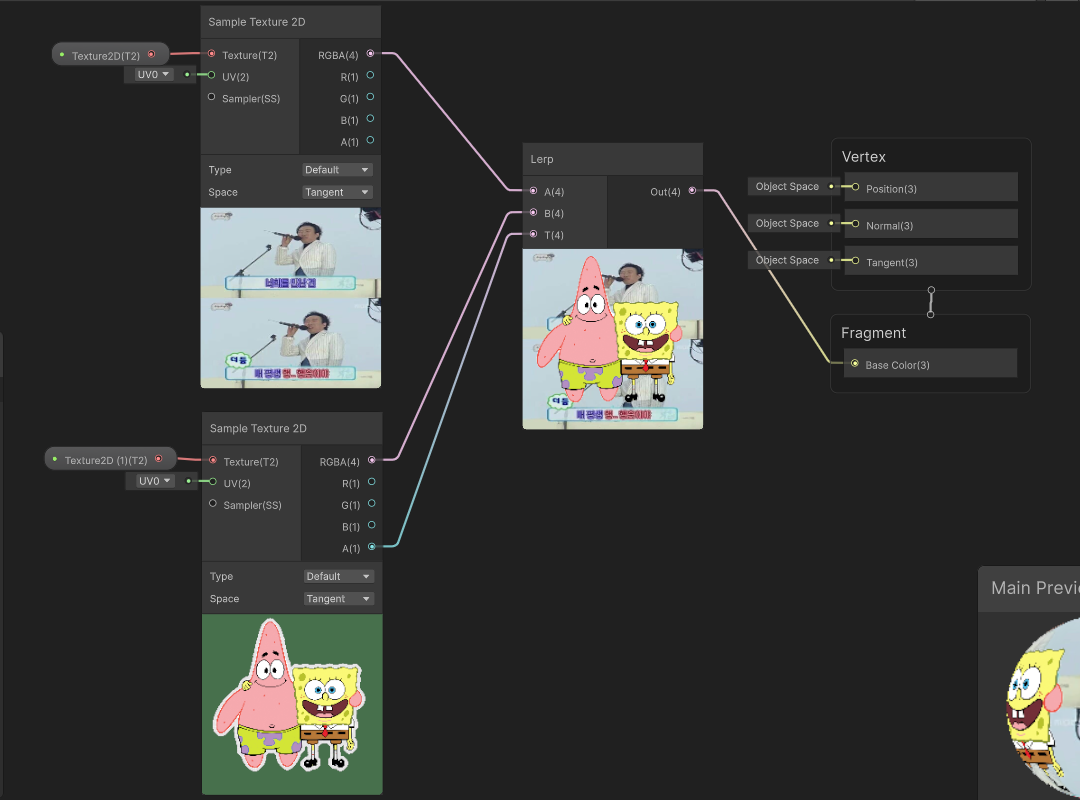The width and height of the screenshot is (1080, 800).
Task: Select the Lerp node title bar
Action: (x=612, y=159)
